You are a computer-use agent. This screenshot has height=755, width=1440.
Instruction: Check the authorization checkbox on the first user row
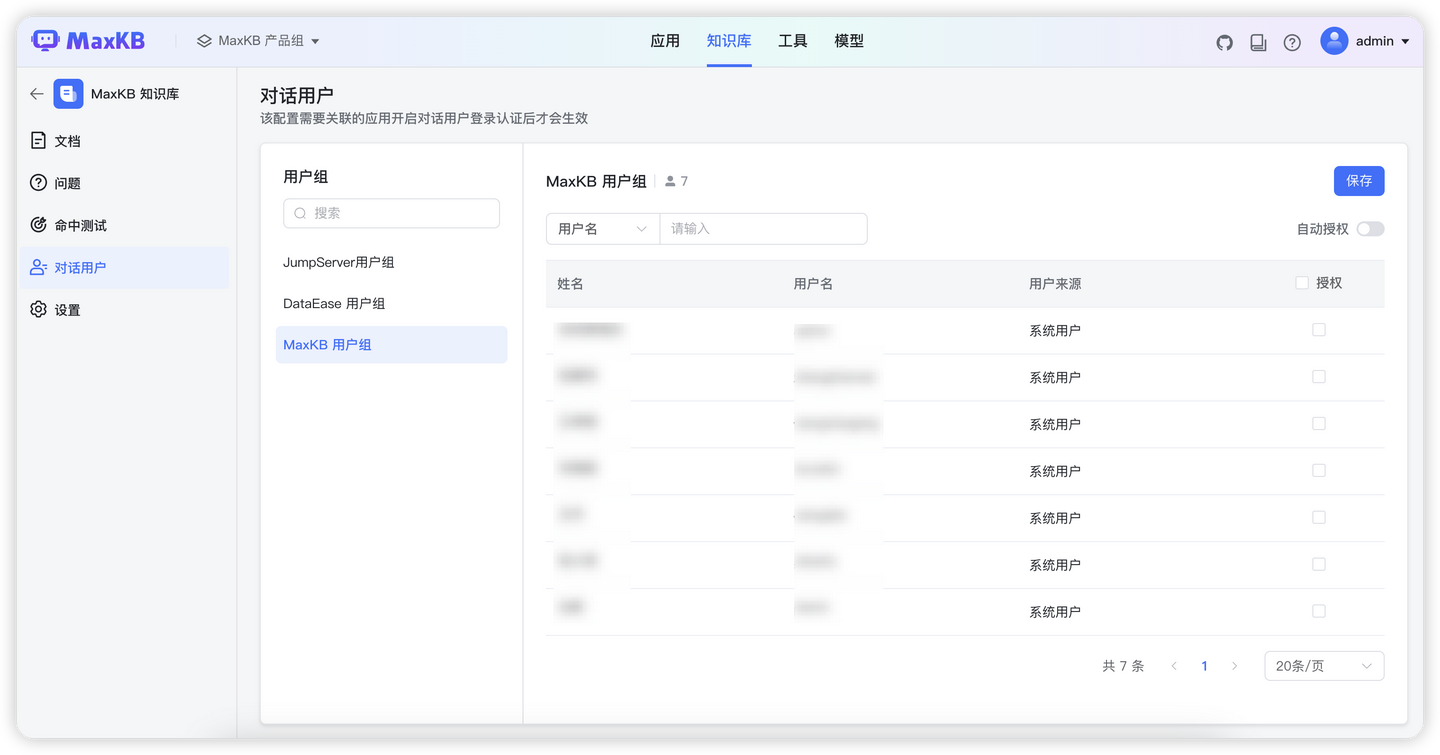[x=1318, y=329]
